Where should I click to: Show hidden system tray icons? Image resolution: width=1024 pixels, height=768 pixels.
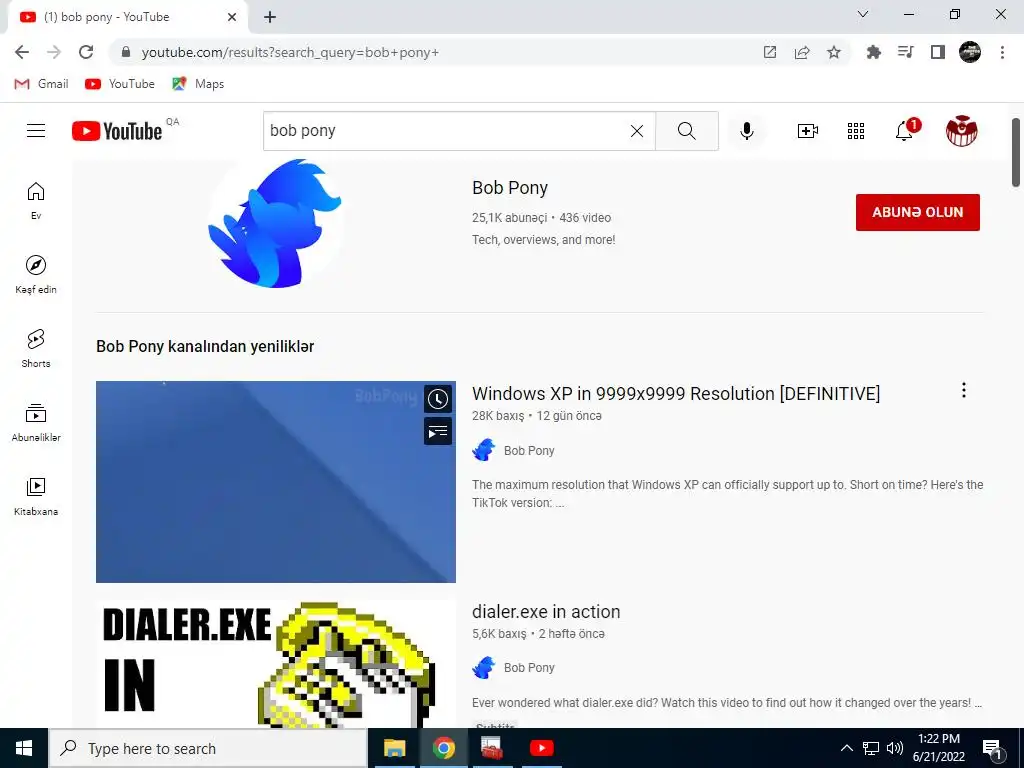(x=846, y=748)
